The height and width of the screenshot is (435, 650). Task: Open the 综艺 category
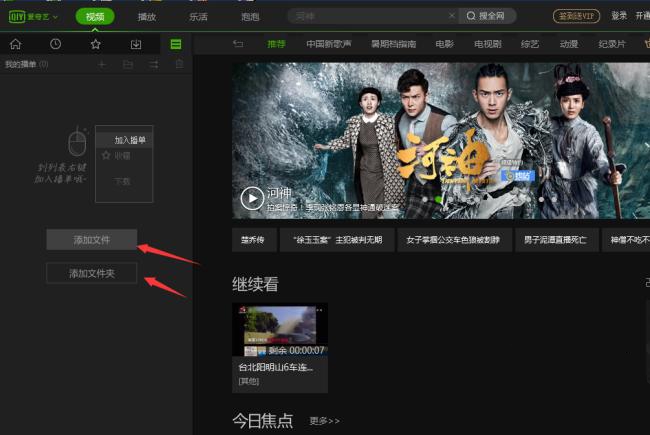coord(530,44)
